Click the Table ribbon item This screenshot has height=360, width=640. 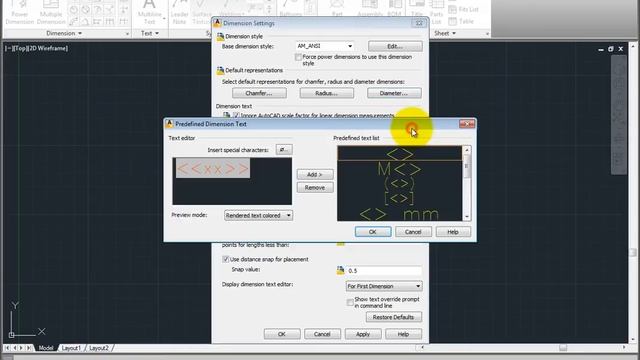coord(461,21)
